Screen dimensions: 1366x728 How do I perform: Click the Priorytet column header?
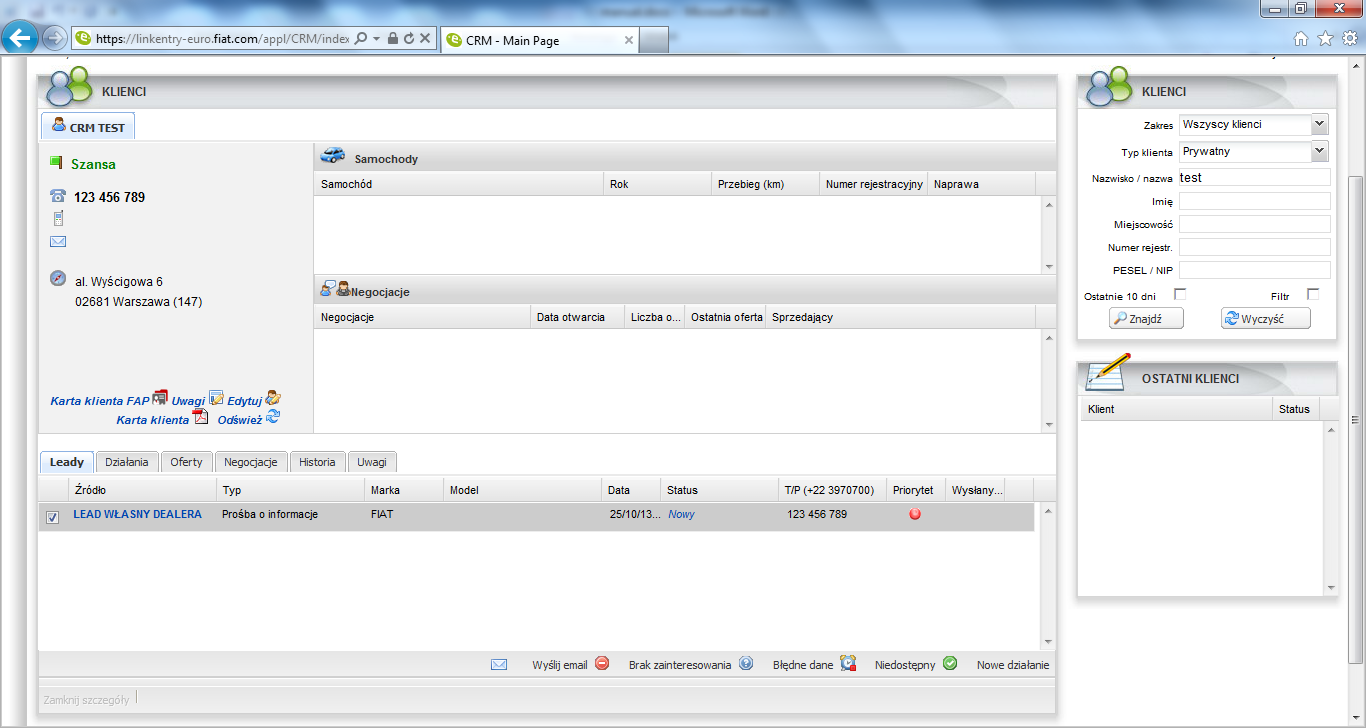pos(915,490)
